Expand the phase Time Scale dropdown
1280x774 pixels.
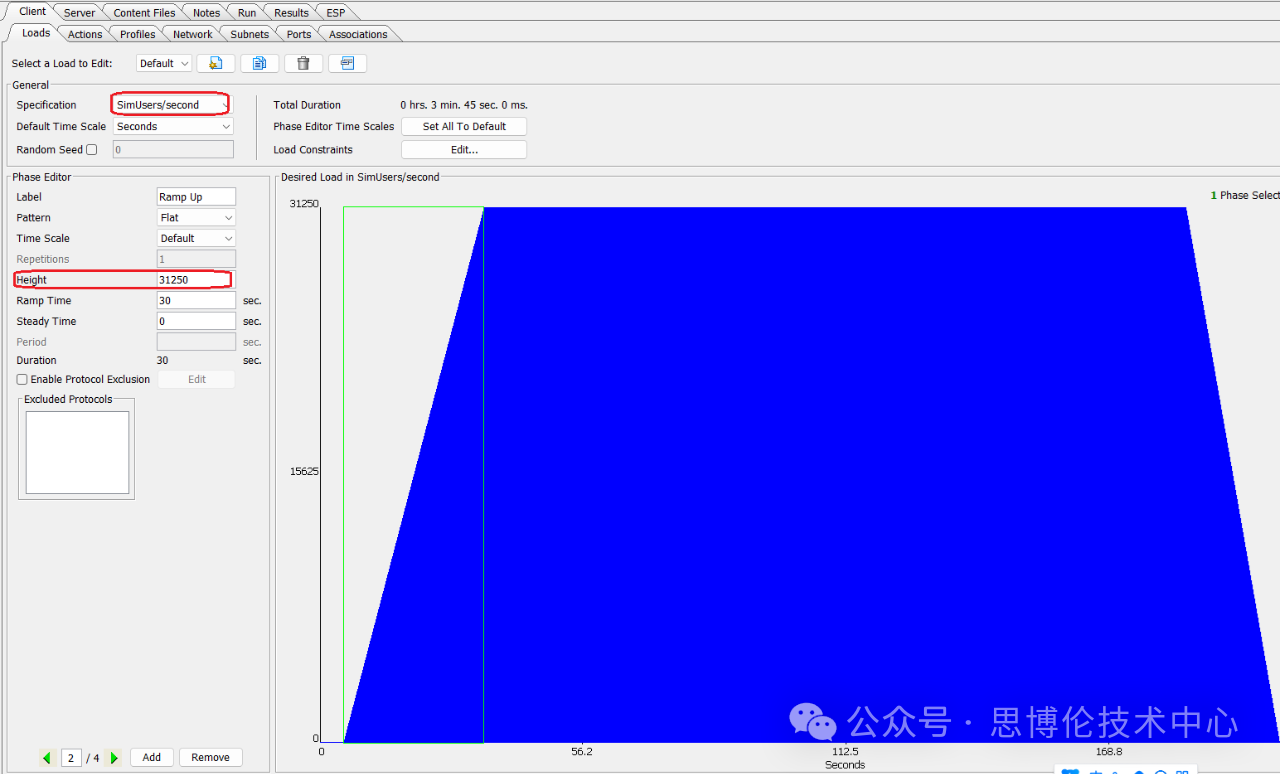(x=196, y=239)
